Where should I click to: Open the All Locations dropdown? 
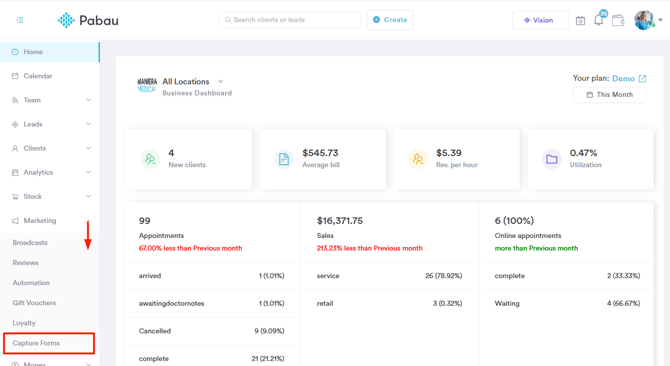pyautogui.click(x=193, y=82)
